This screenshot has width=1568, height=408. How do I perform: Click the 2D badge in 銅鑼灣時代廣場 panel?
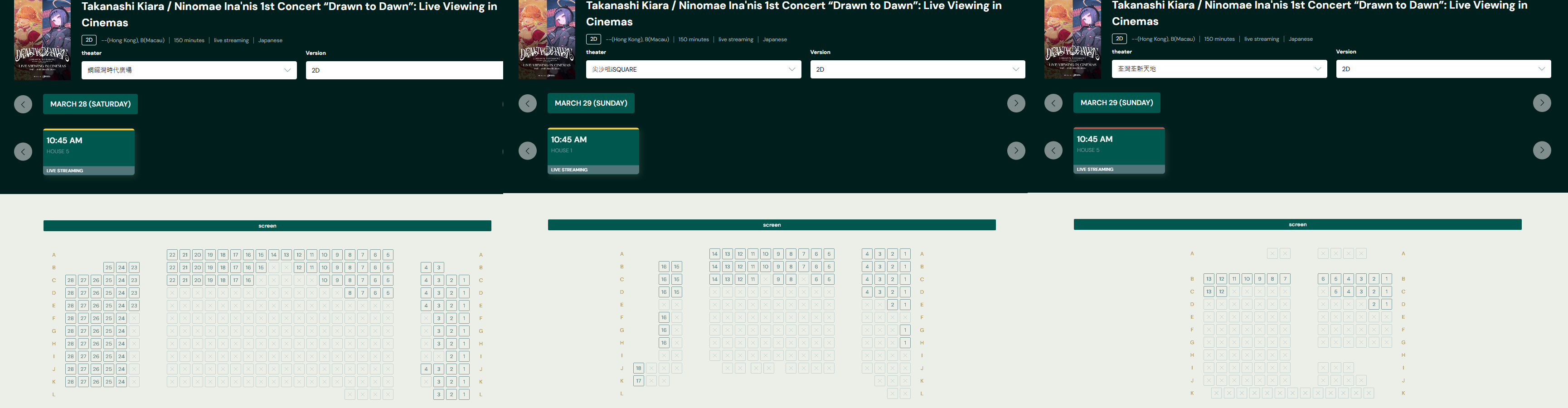(89, 40)
